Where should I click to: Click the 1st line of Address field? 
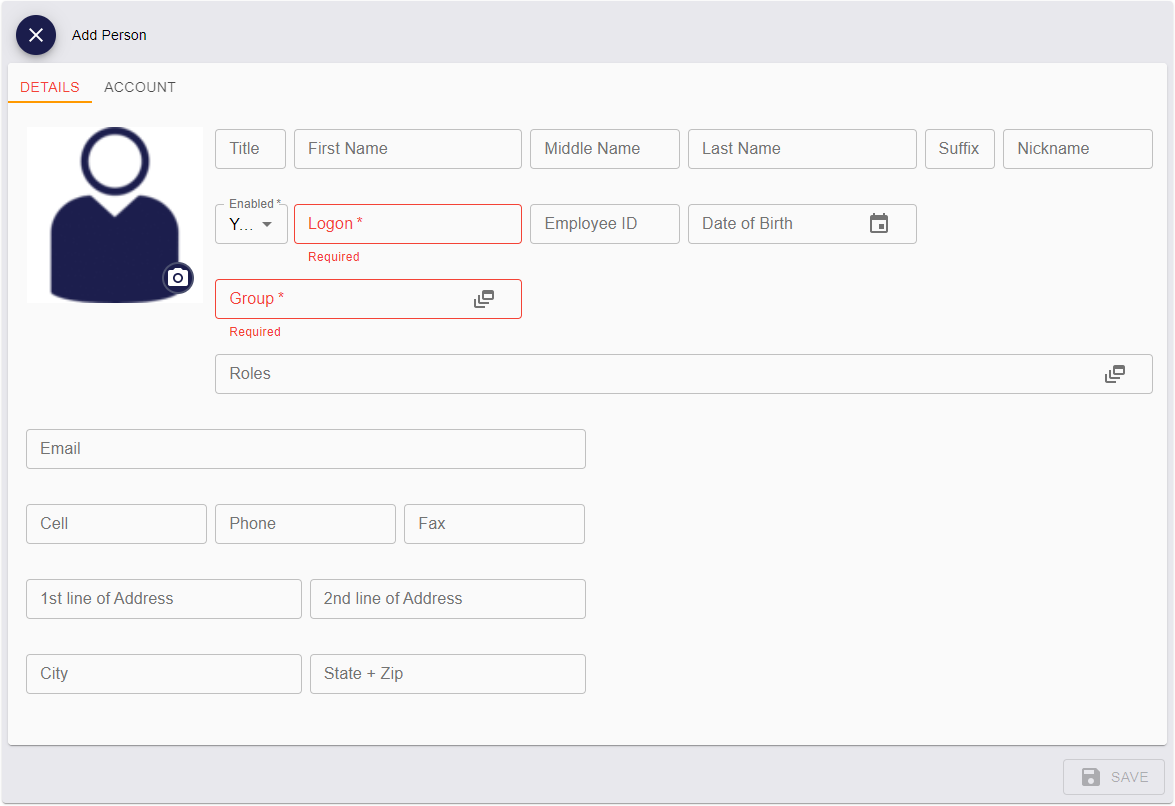pyautogui.click(x=164, y=599)
